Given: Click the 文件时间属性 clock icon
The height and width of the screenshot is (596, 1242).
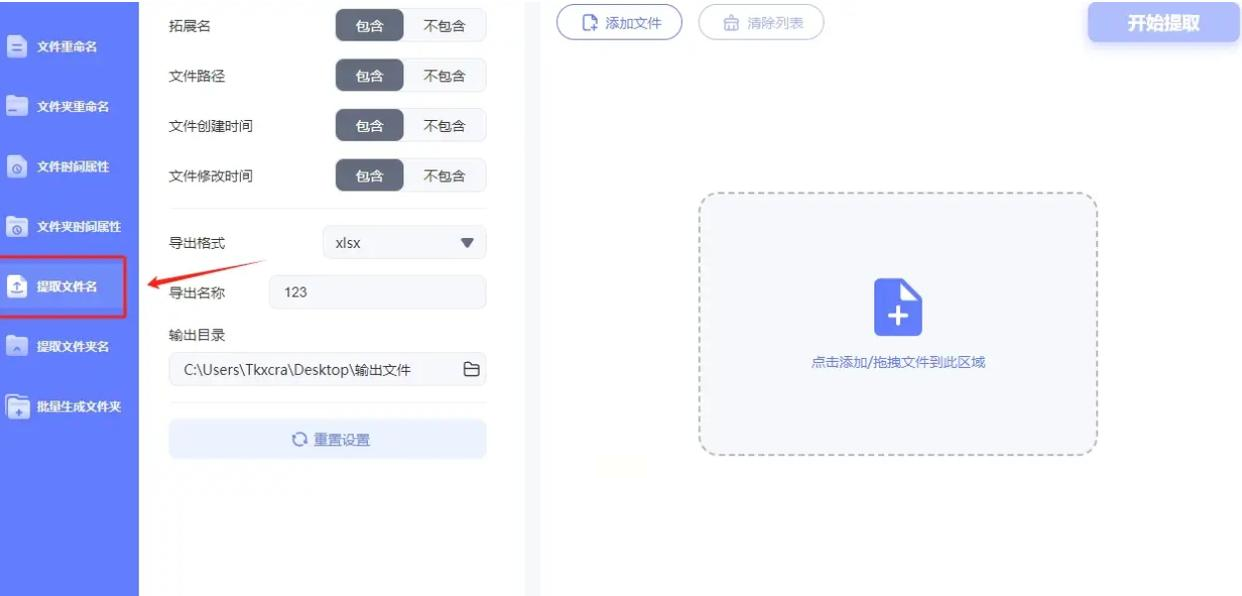Looking at the screenshot, I should 17,167.
